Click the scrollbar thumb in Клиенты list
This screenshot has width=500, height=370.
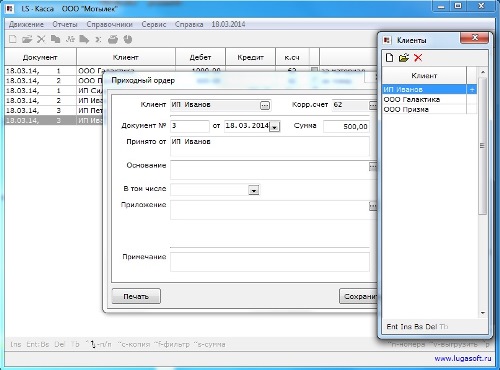482,146
